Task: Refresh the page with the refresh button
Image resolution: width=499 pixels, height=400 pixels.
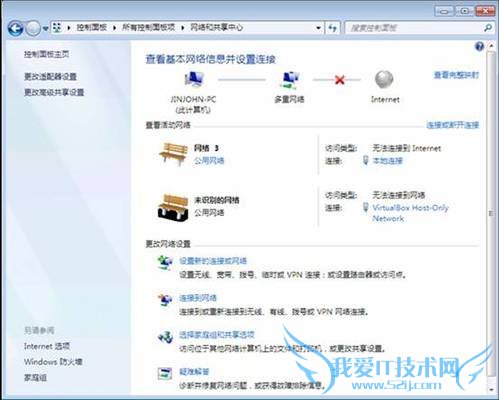Action: [x=332, y=28]
